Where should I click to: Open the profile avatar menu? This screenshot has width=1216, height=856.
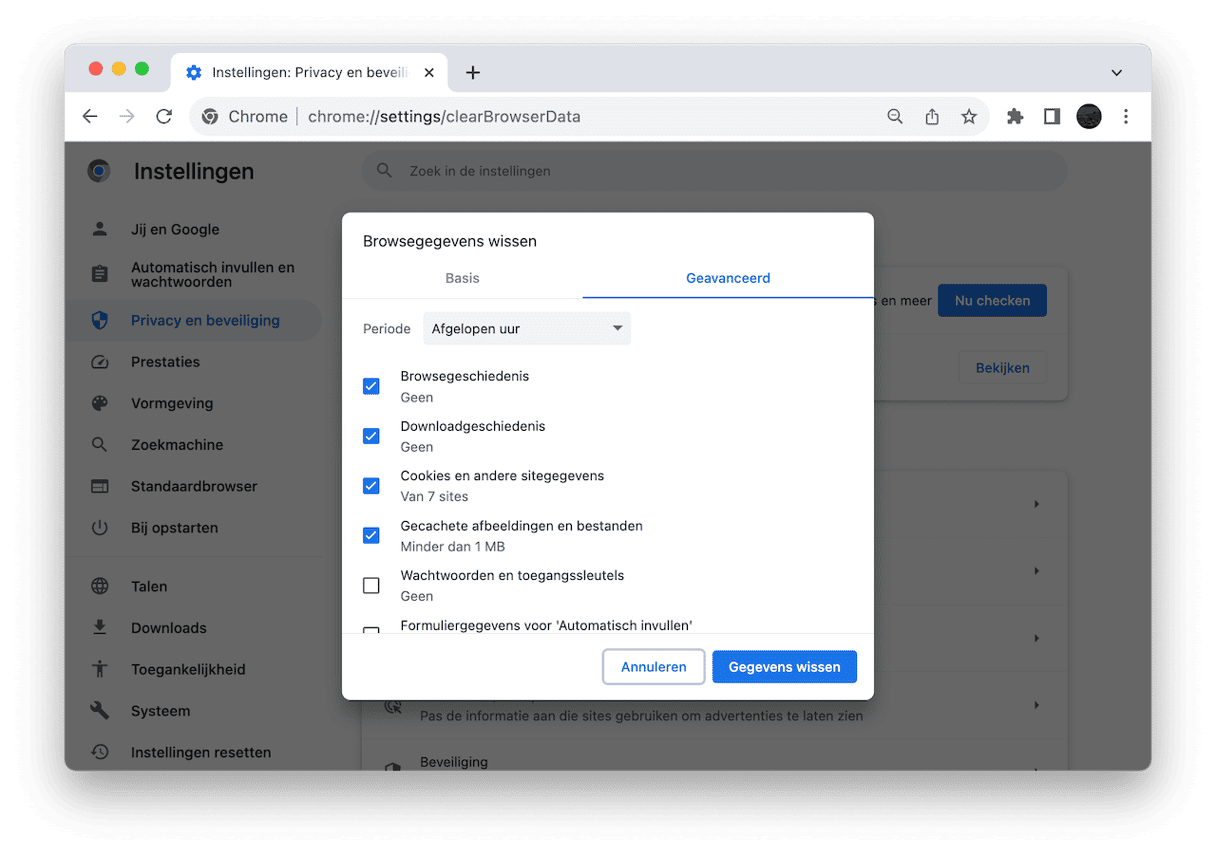[x=1089, y=117]
